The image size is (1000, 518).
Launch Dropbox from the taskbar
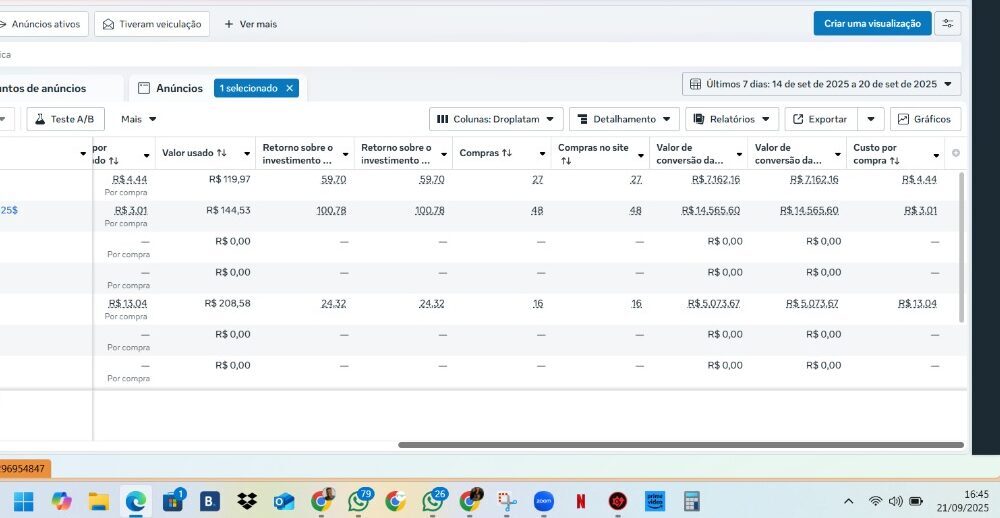click(247, 501)
